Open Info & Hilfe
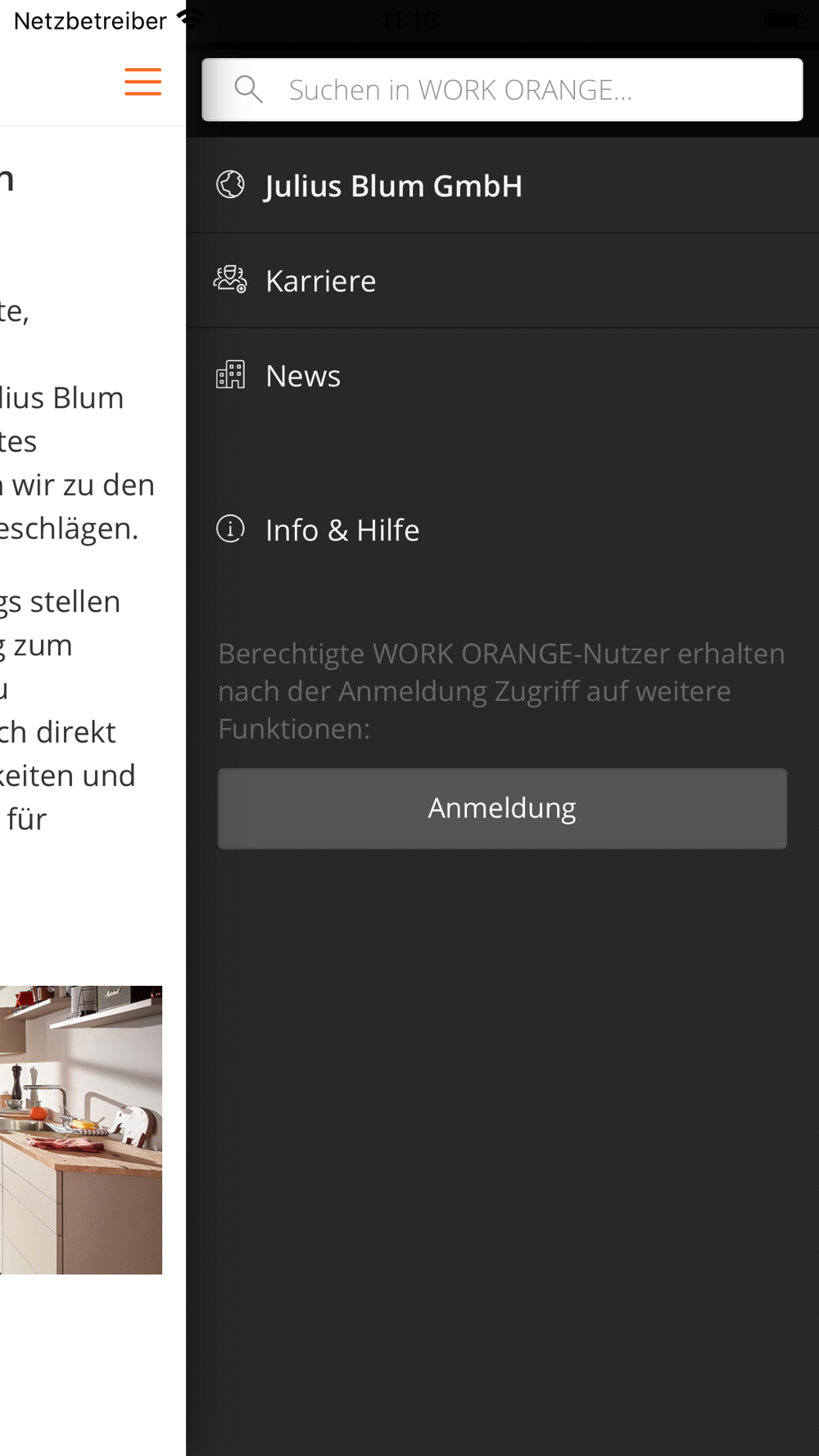 coord(503,530)
